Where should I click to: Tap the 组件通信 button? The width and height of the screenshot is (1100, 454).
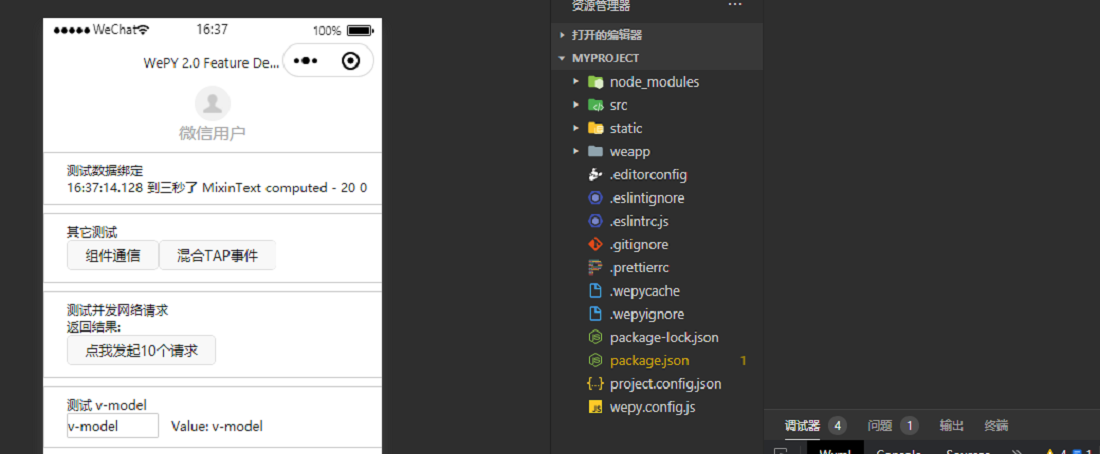coord(113,255)
